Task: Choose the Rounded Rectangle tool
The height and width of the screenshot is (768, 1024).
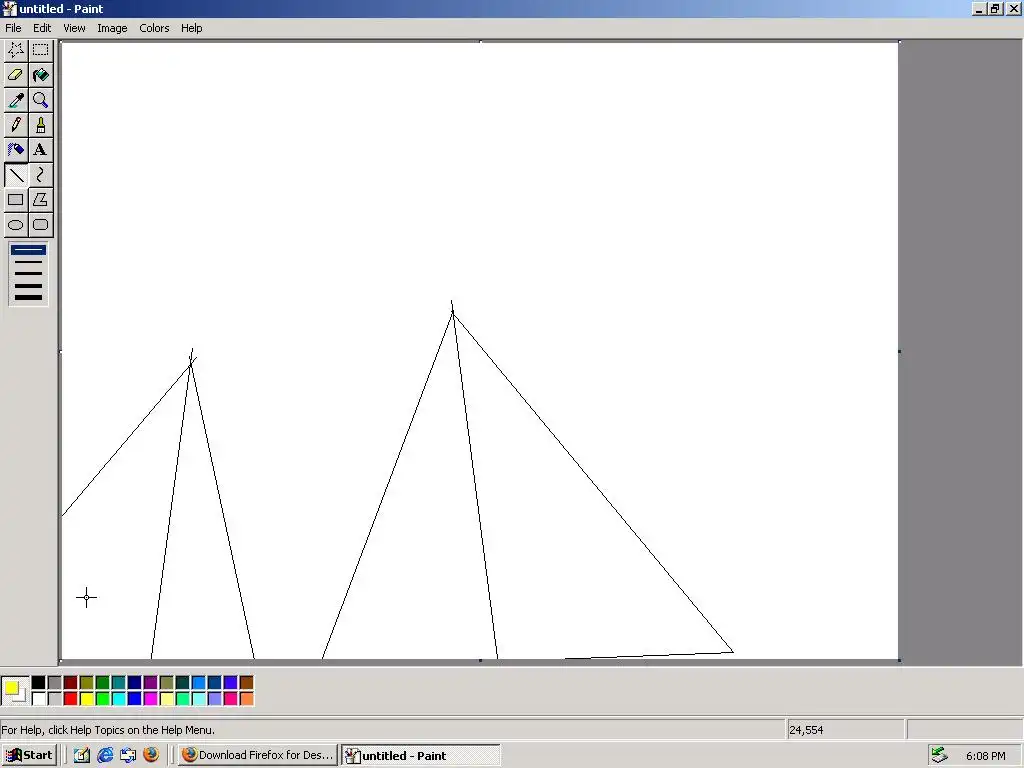Action: click(40, 225)
